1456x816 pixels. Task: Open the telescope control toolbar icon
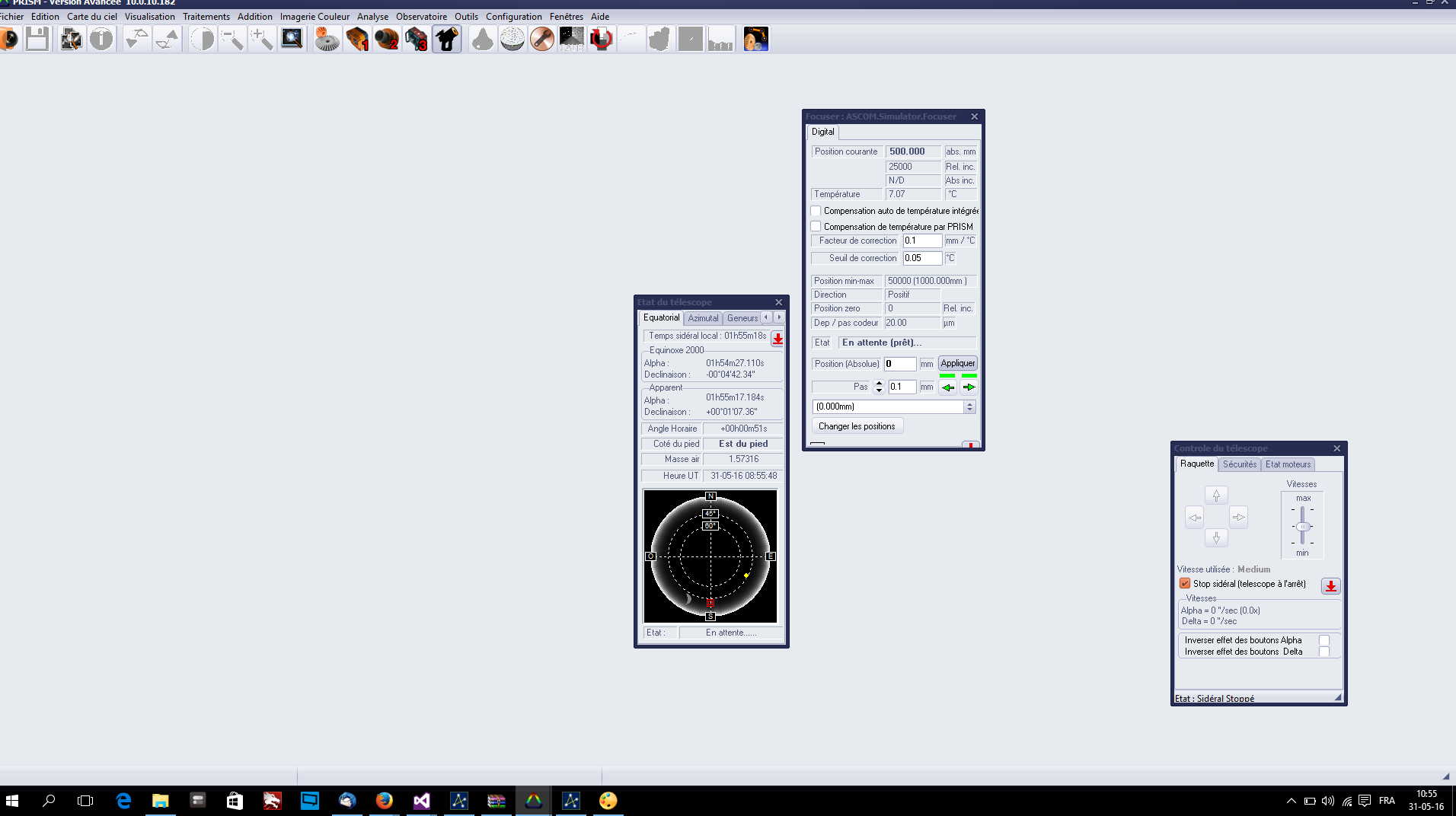click(447, 39)
